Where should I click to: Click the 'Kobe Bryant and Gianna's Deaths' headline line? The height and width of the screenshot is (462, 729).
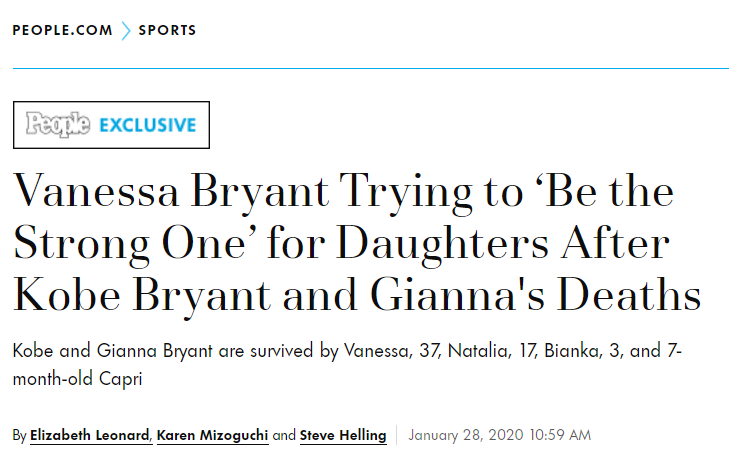(x=357, y=296)
